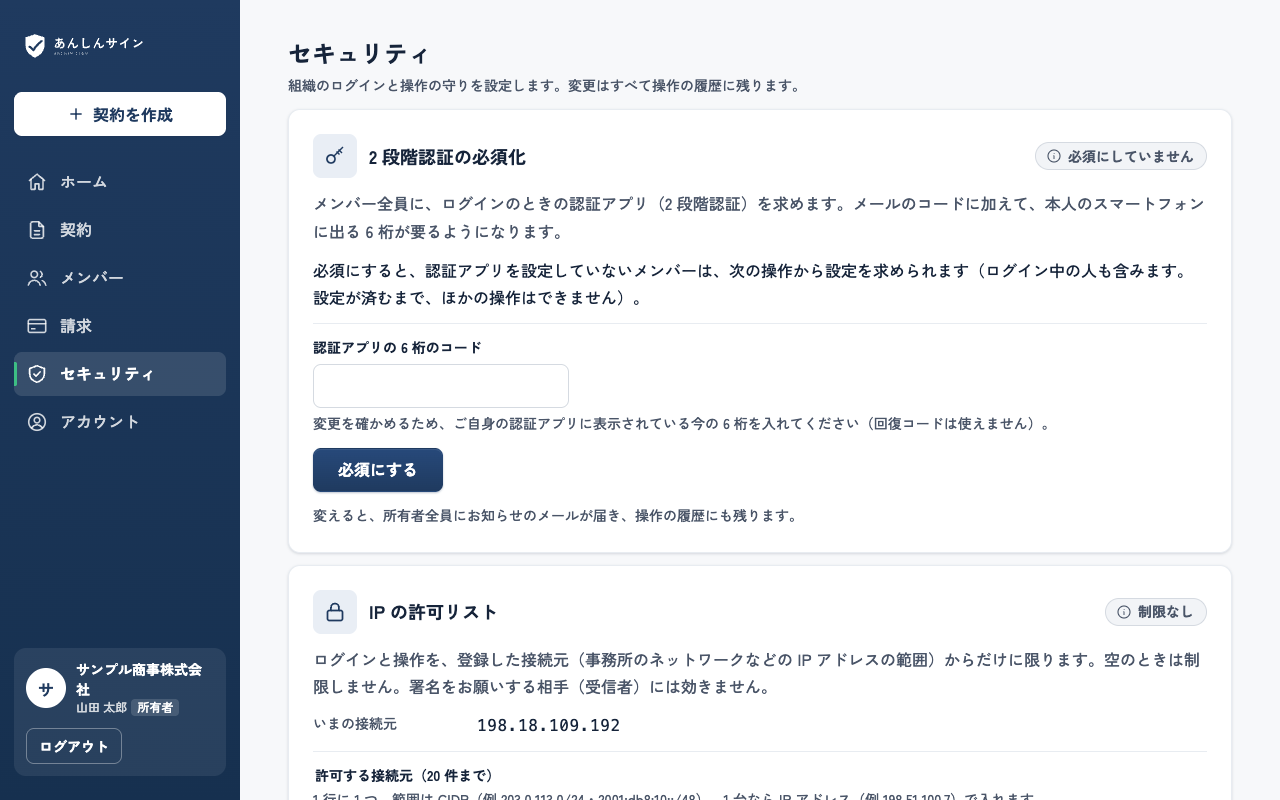Image resolution: width=1280 pixels, height=800 pixels.
Task: Click the 認証アプリの6桁のコード label
Action: tap(398, 348)
